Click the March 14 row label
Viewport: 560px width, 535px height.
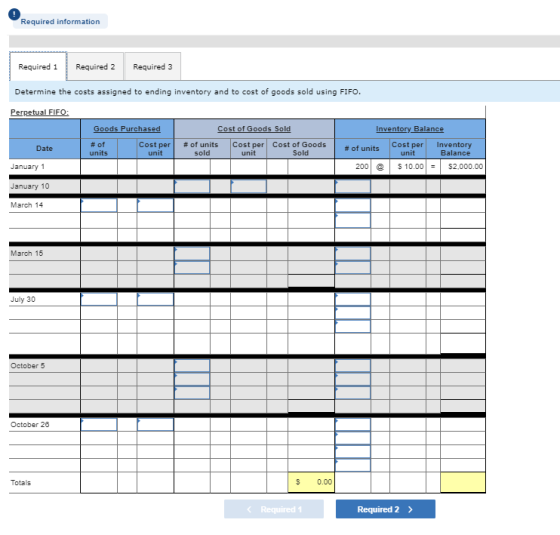pos(27,205)
